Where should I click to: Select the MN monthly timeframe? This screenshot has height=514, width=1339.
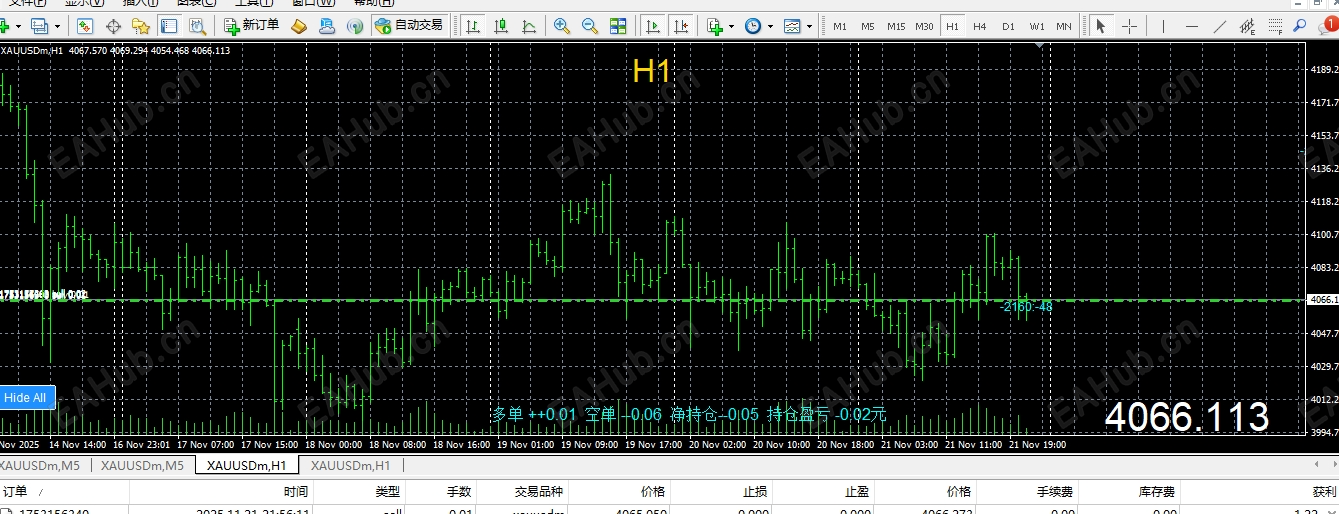point(1065,25)
